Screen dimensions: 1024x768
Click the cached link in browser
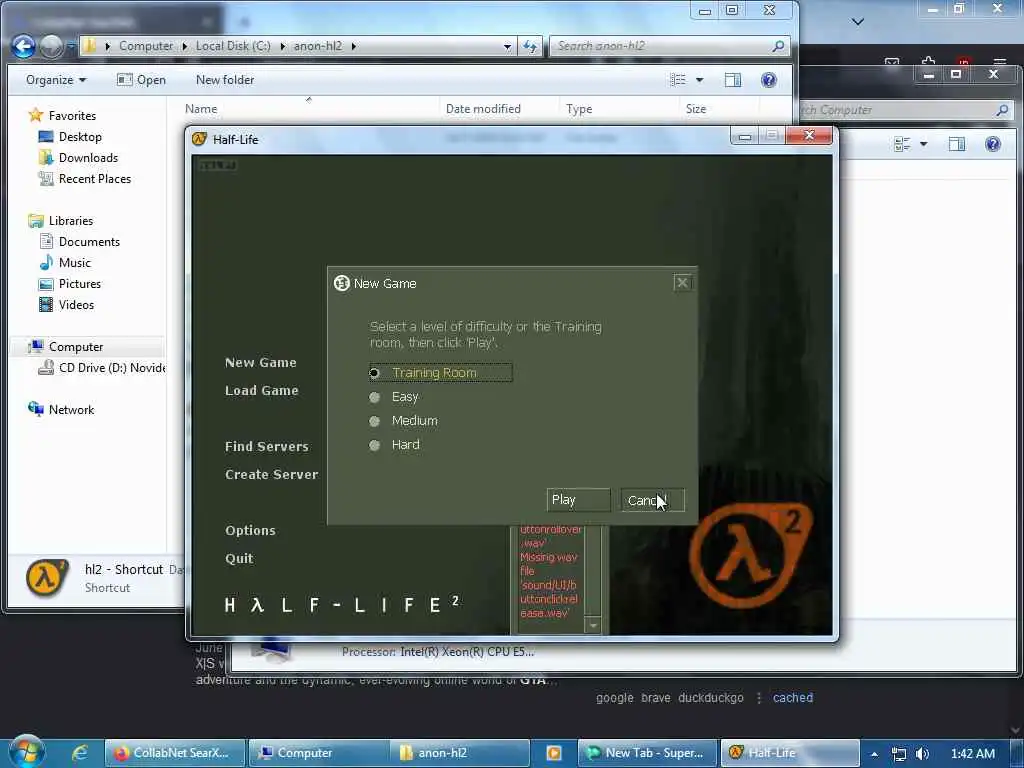tap(793, 697)
